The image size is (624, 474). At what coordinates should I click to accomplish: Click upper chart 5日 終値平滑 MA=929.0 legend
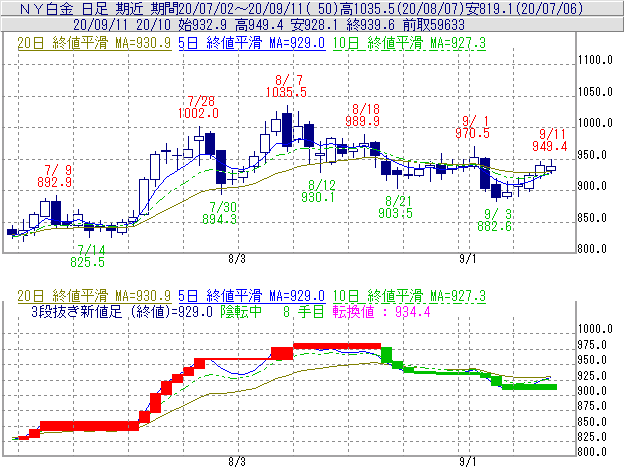click(252, 43)
